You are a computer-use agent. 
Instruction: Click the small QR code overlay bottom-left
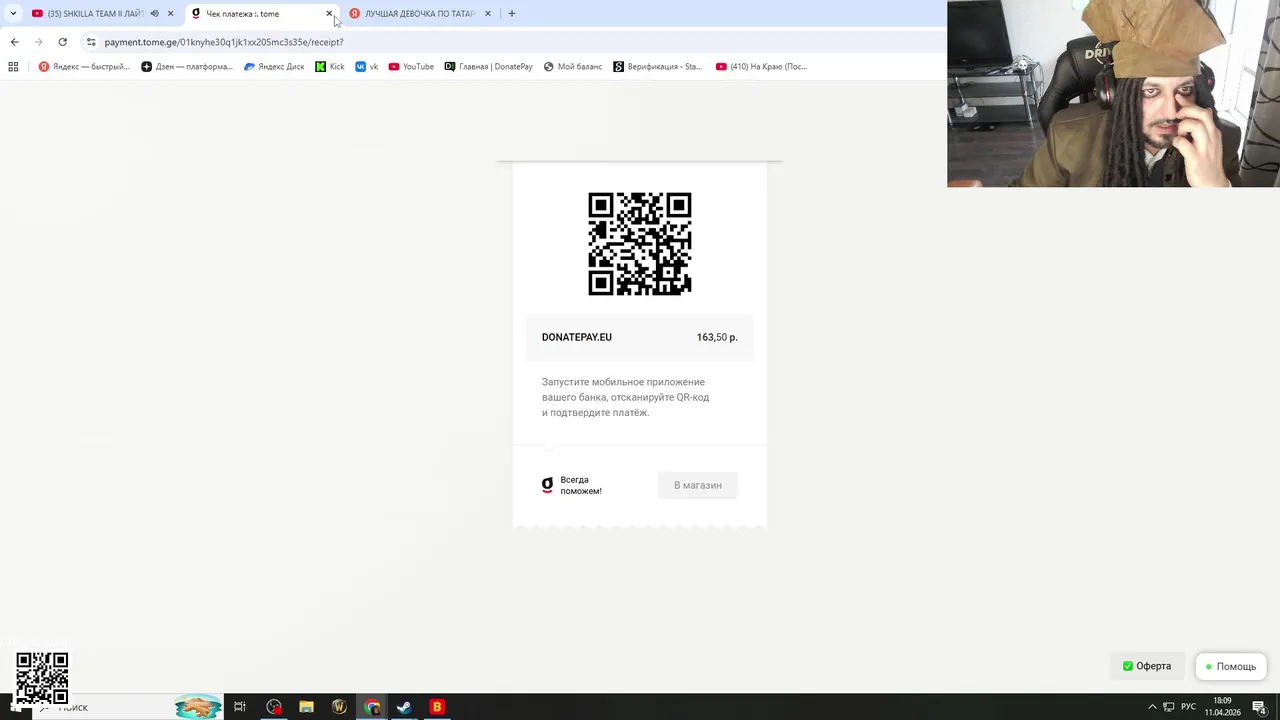point(42,679)
